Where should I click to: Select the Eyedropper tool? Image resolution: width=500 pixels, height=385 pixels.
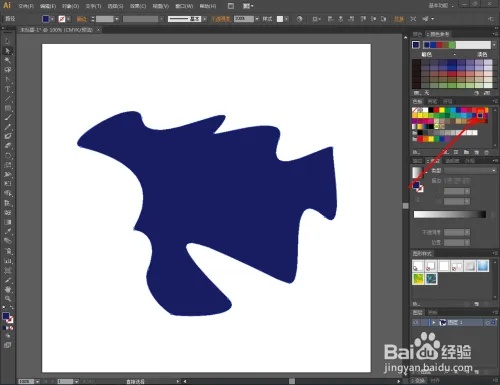(7, 231)
